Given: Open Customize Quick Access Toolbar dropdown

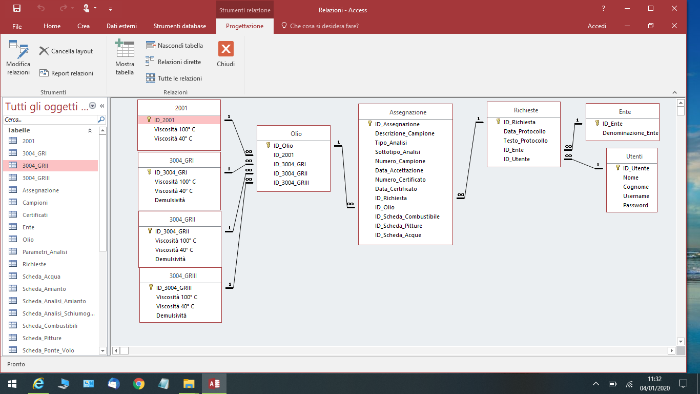Looking at the screenshot, I should 110,9.
